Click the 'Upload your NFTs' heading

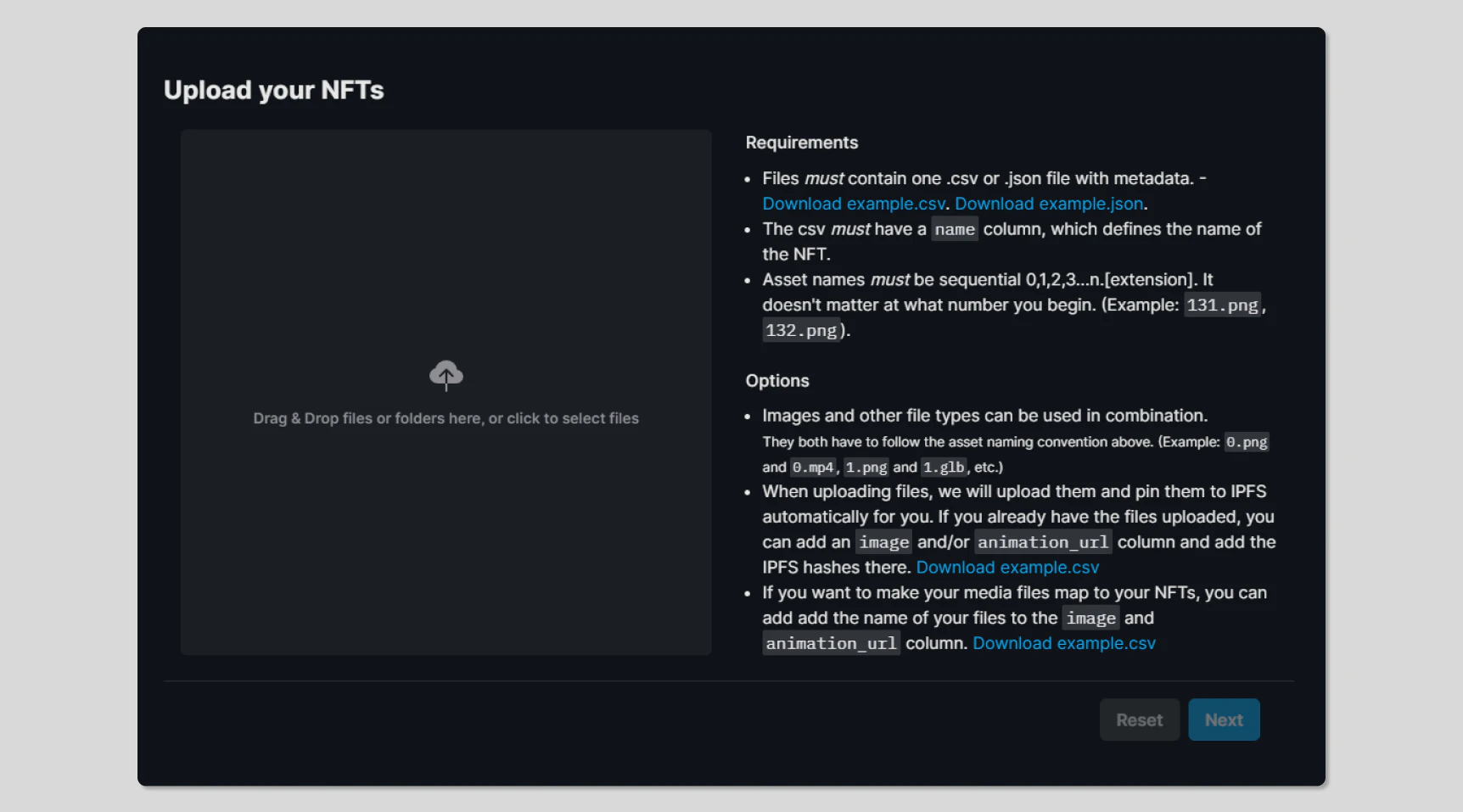(x=273, y=90)
